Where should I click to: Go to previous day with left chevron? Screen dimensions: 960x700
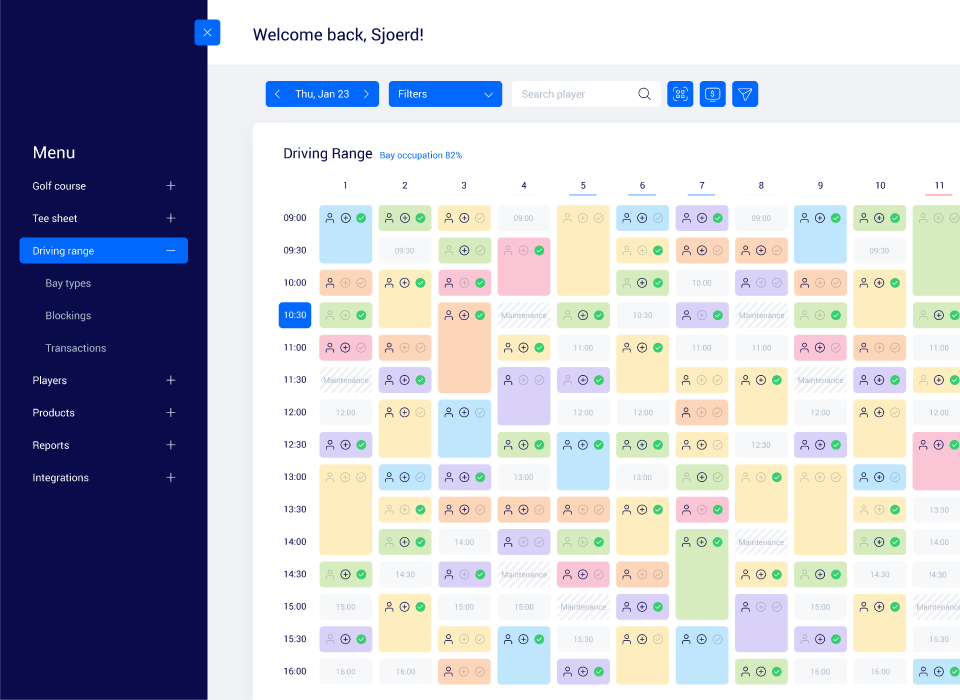coord(278,94)
